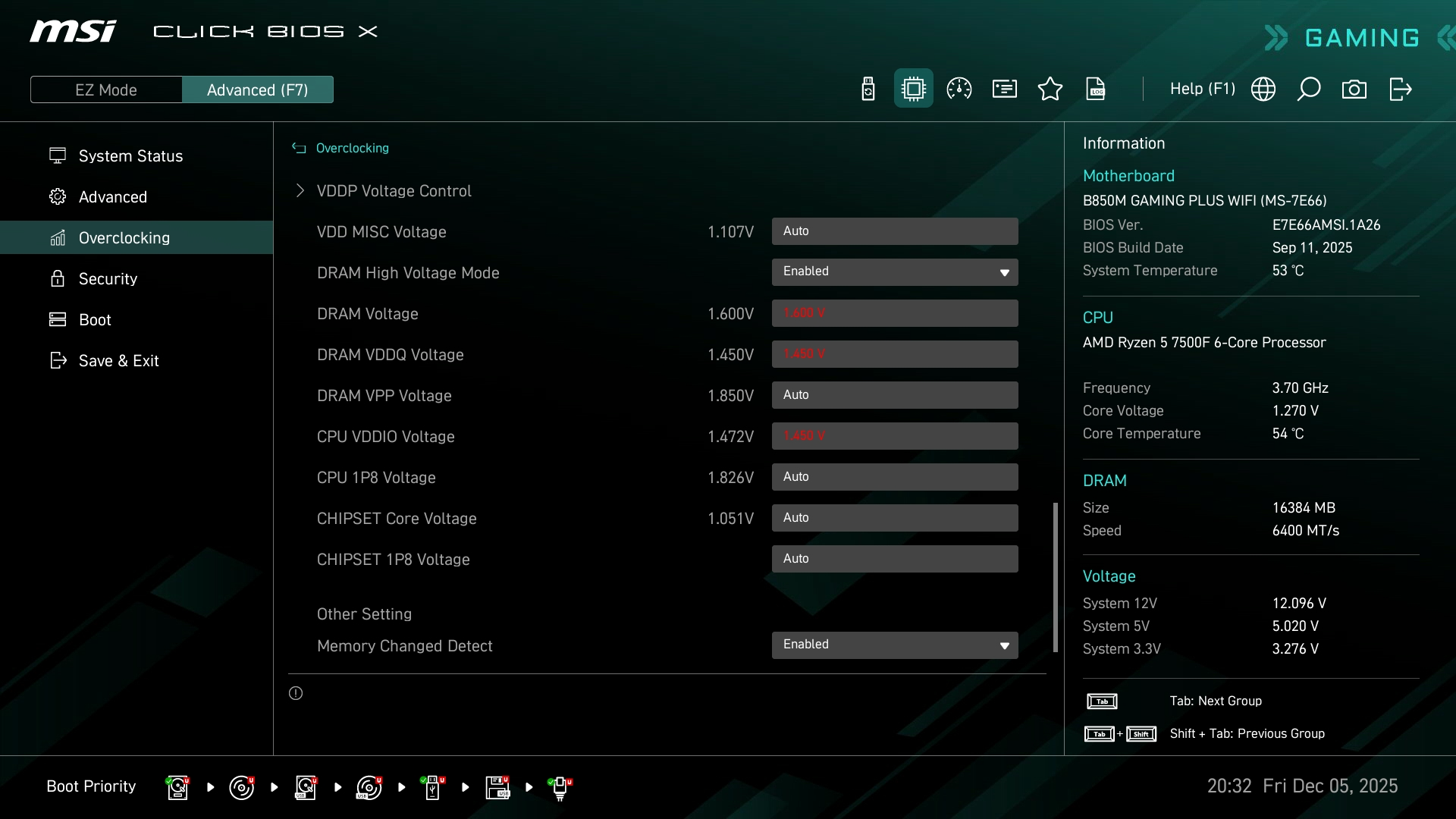The height and width of the screenshot is (819, 1456).
Task: Open search with the magnifier icon
Action: 1309,89
